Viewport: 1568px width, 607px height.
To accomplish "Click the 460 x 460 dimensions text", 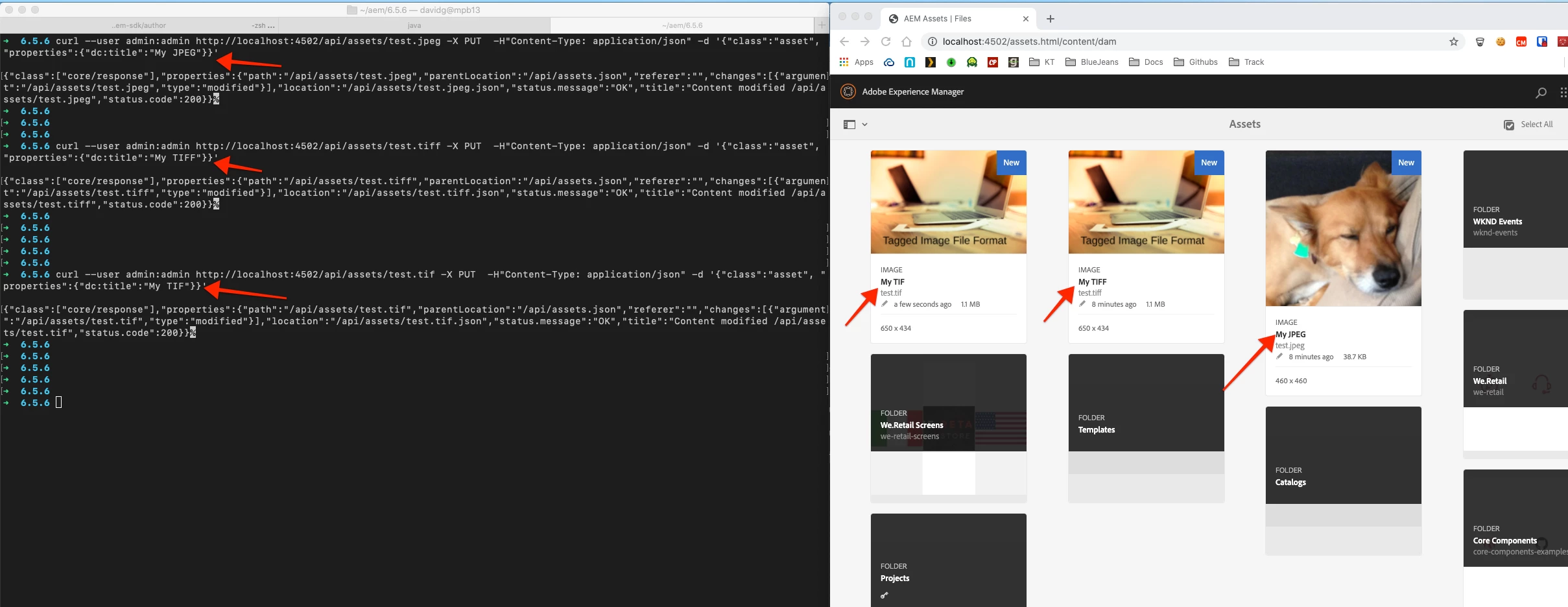I will pyautogui.click(x=1291, y=381).
